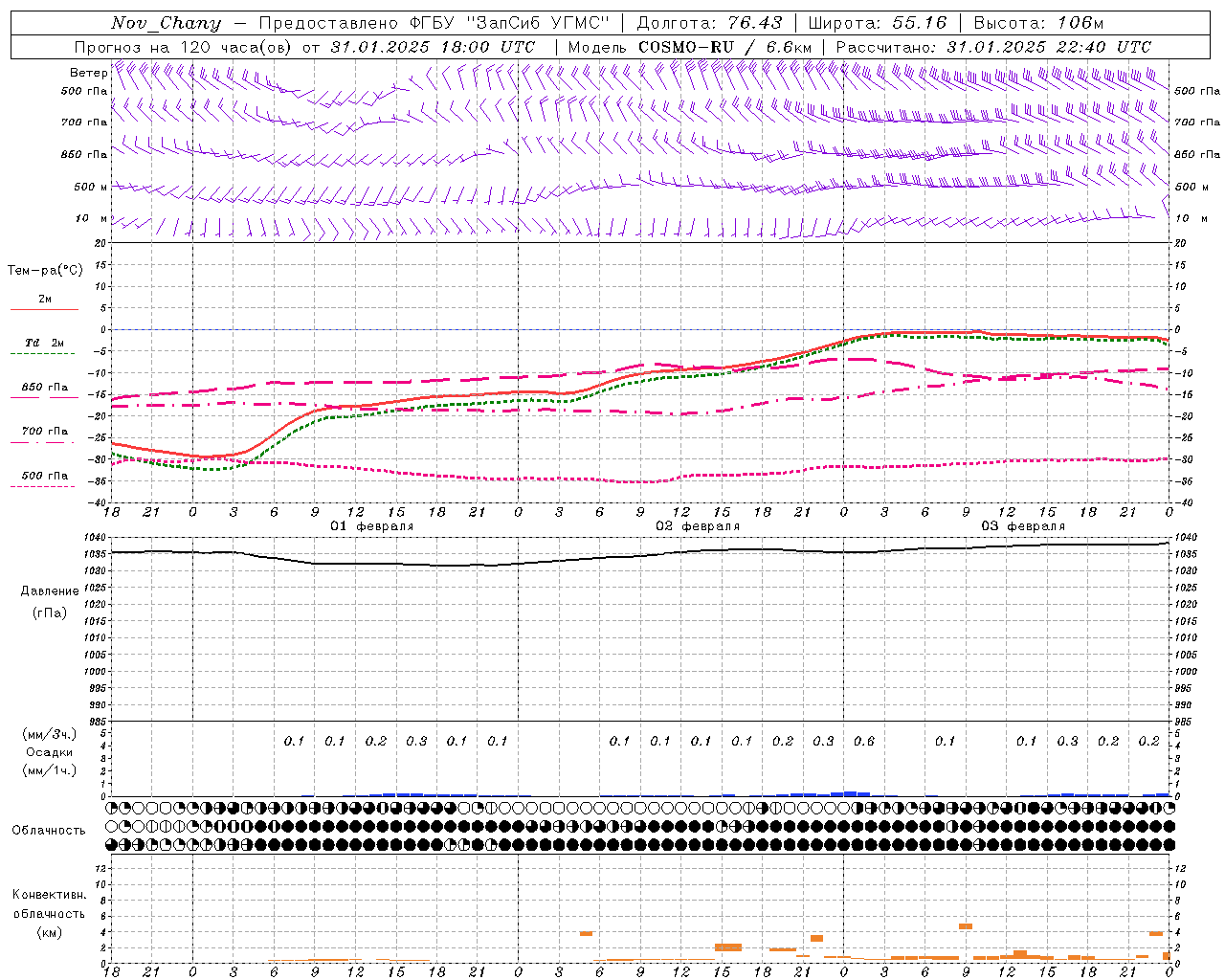The width and height of the screenshot is (1225, 980).
Task: Click the Ветер wind panel label
Action: click(88, 73)
